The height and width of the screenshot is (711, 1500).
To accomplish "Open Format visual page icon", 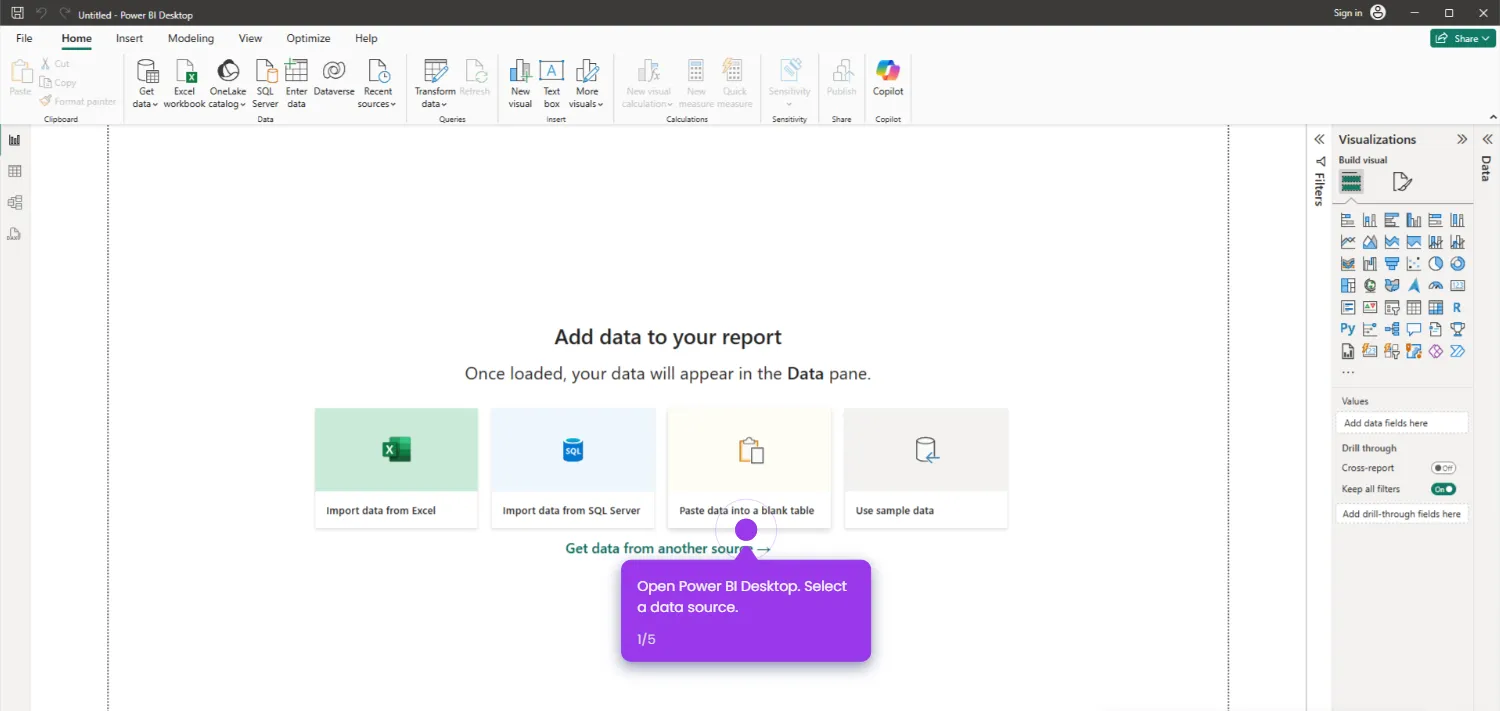I will click(1402, 182).
